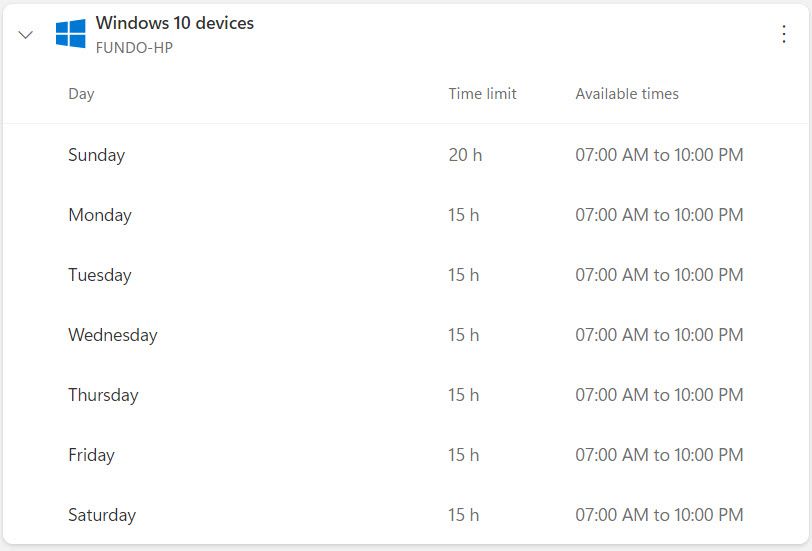Click the Saturday day row
Screen dimensions: 812x551
[102, 515]
